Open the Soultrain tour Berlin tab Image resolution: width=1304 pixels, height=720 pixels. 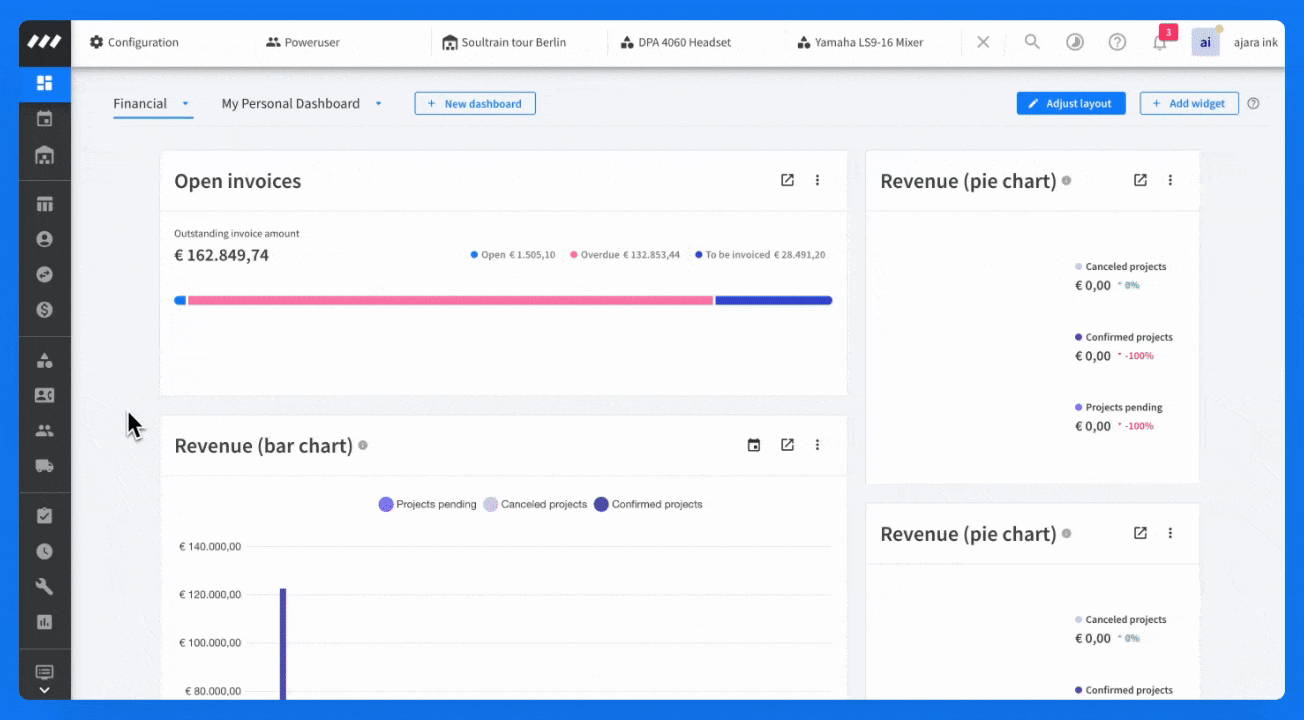504,42
